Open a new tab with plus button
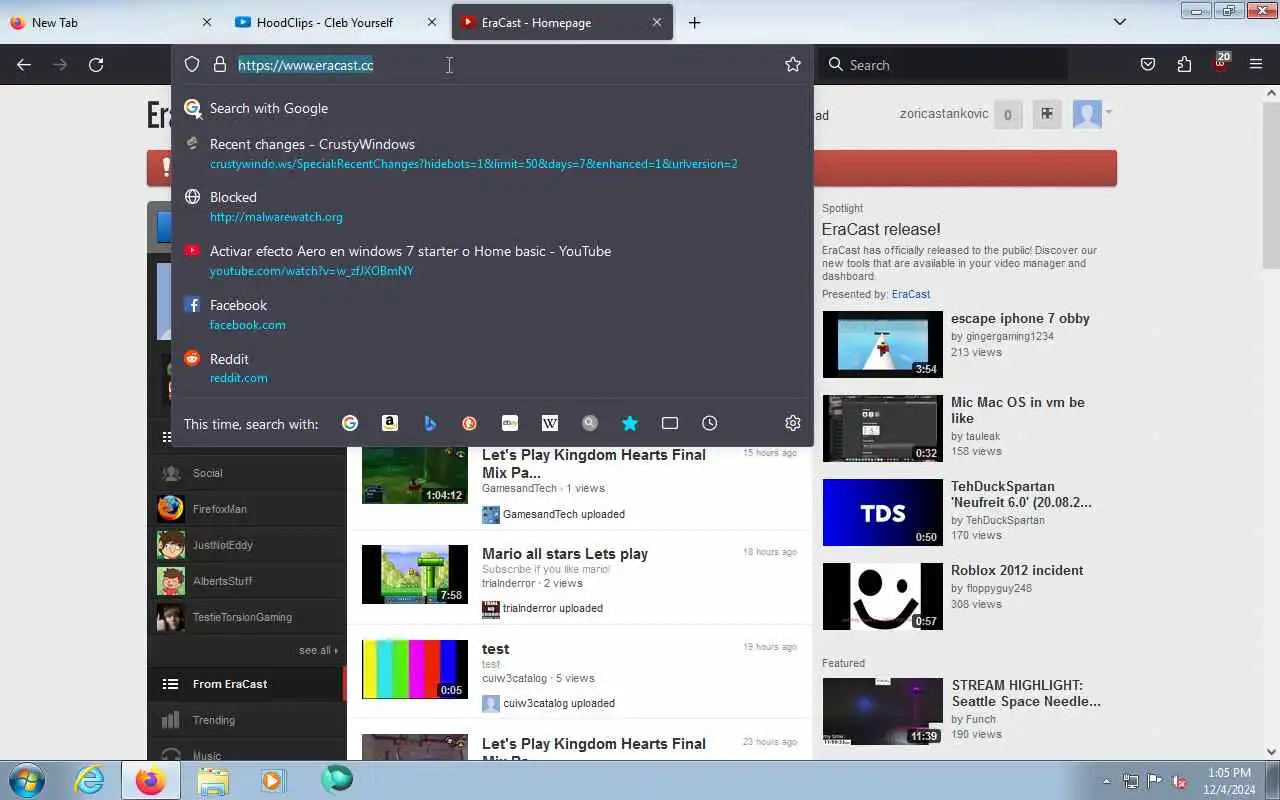This screenshot has width=1280, height=800. [x=695, y=22]
